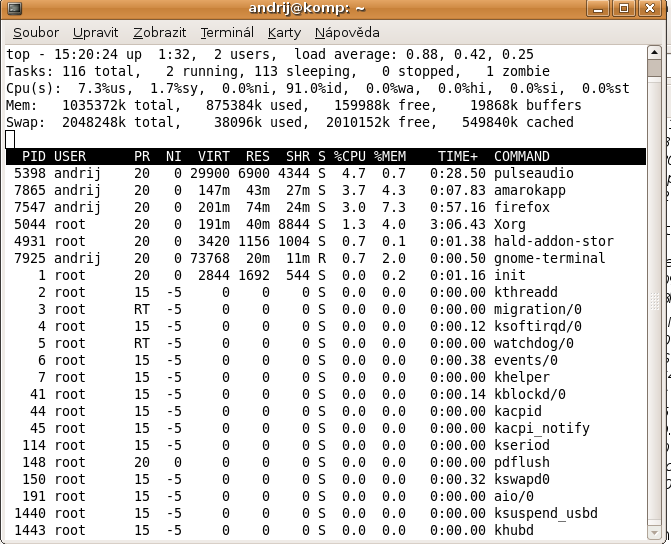Viewport: 671px width, 544px height.
Task: Click the kacpi_notify command text
Action: pos(542,428)
